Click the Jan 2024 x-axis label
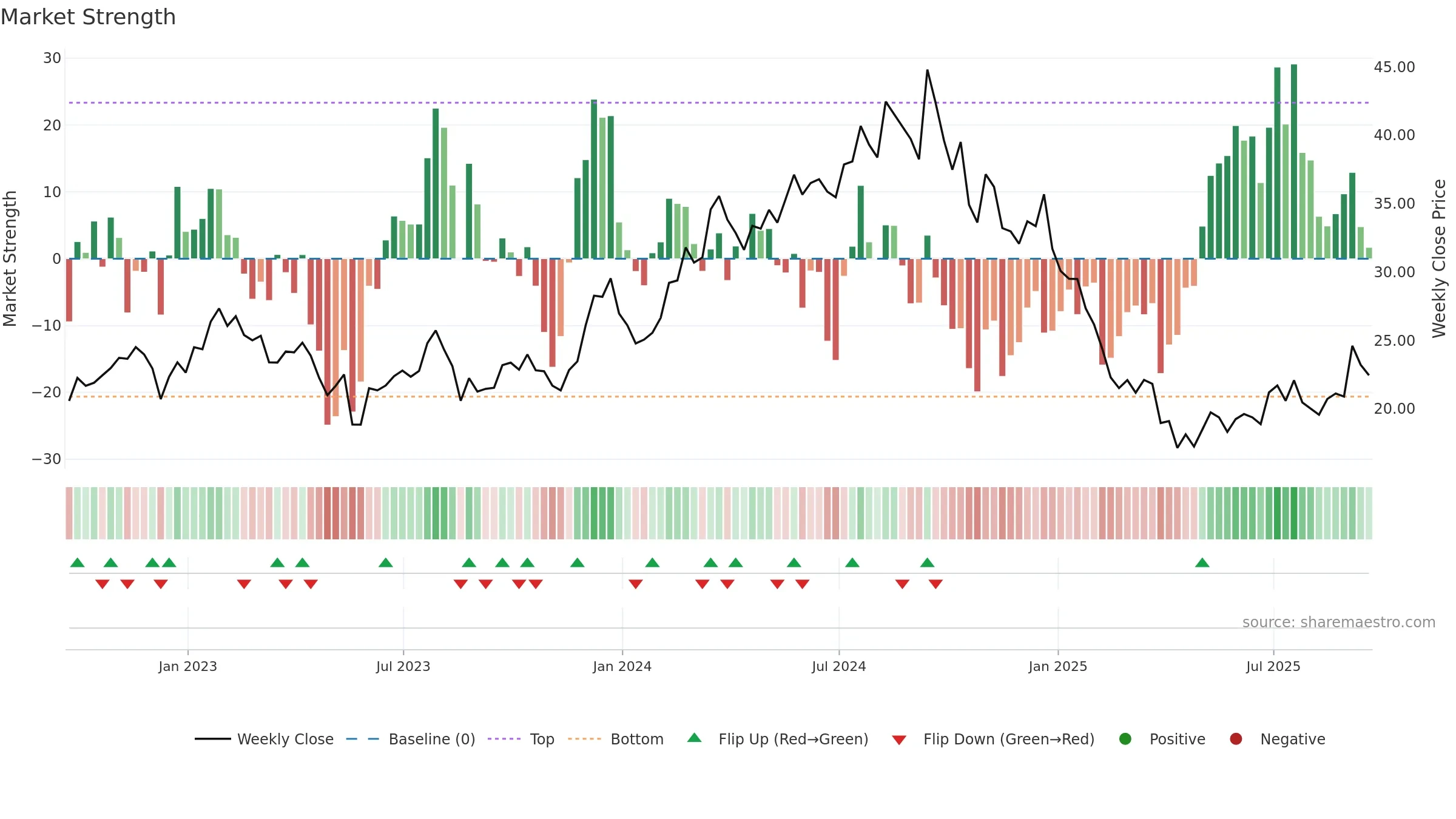 (622, 667)
